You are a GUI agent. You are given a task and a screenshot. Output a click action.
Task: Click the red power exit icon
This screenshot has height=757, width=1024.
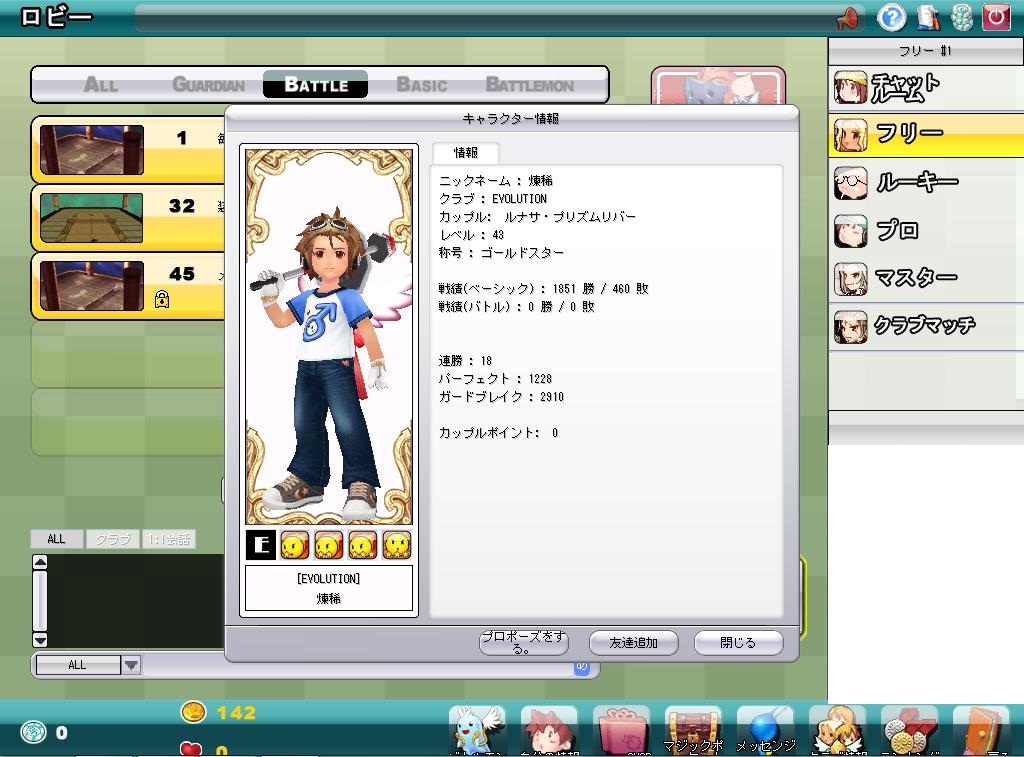pos(995,17)
